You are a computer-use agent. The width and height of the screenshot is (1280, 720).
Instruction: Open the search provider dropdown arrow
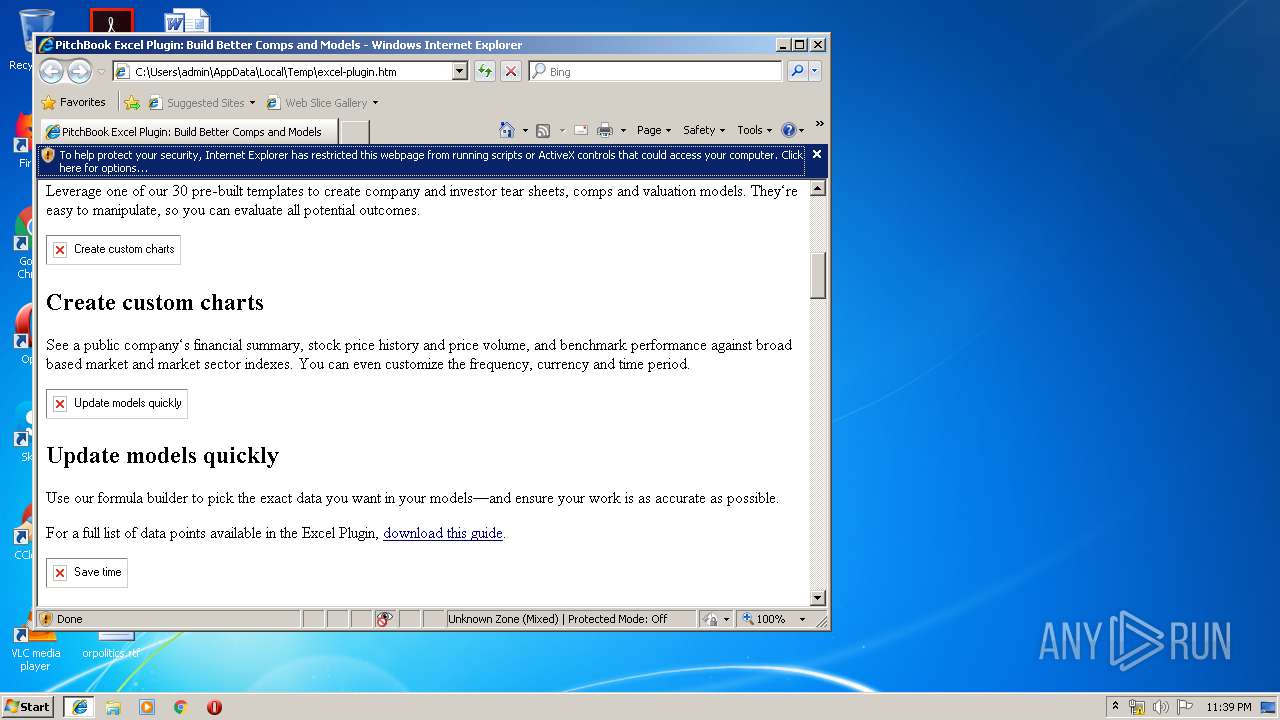(x=815, y=71)
